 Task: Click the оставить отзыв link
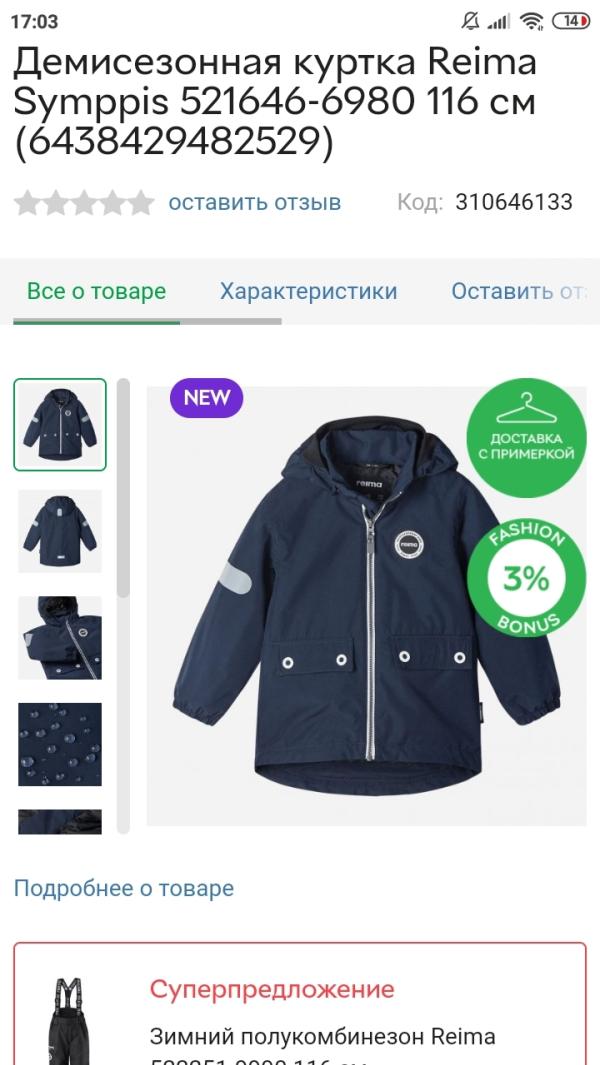click(255, 202)
